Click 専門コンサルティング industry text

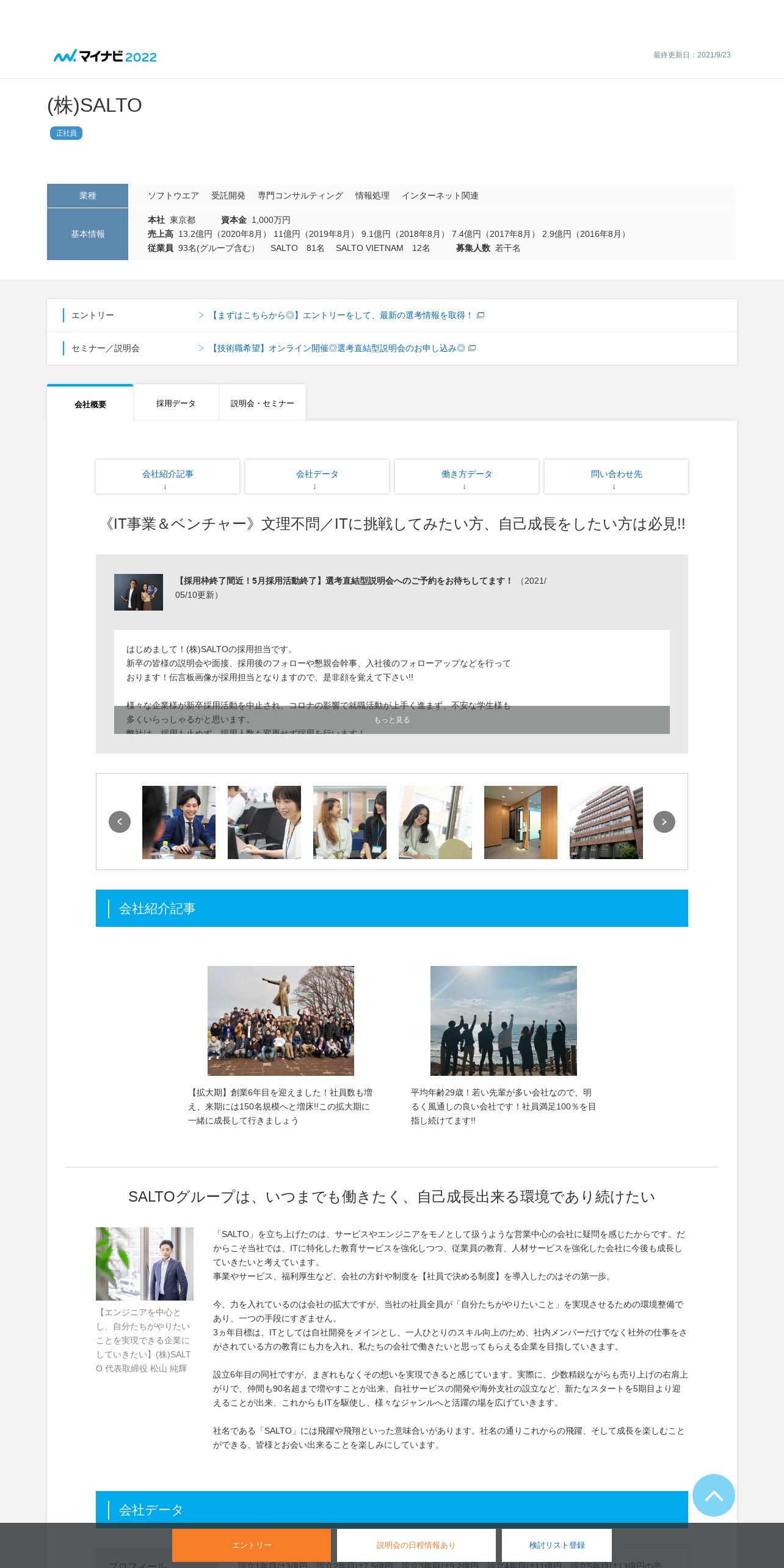(300, 195)
